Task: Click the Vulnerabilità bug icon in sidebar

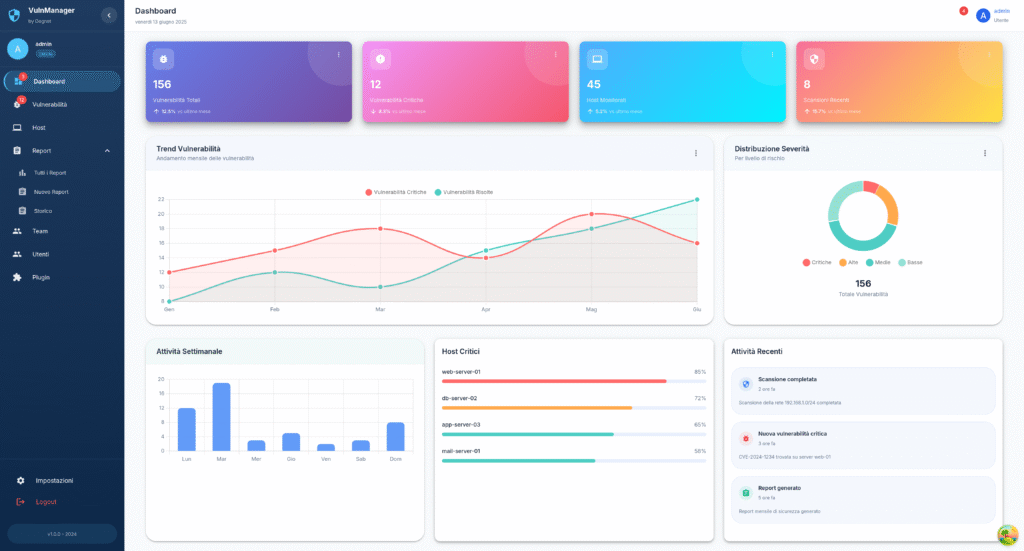Action: coord(18,104)
